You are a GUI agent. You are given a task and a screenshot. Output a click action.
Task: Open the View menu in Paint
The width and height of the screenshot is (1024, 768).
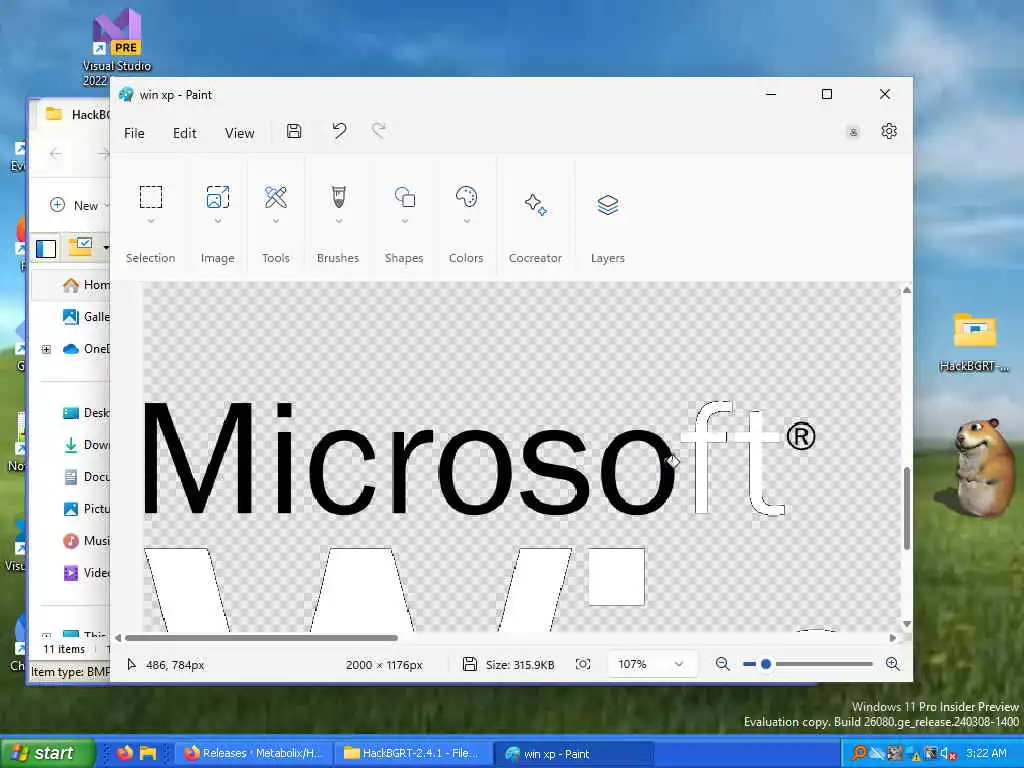tap(239, 133)
